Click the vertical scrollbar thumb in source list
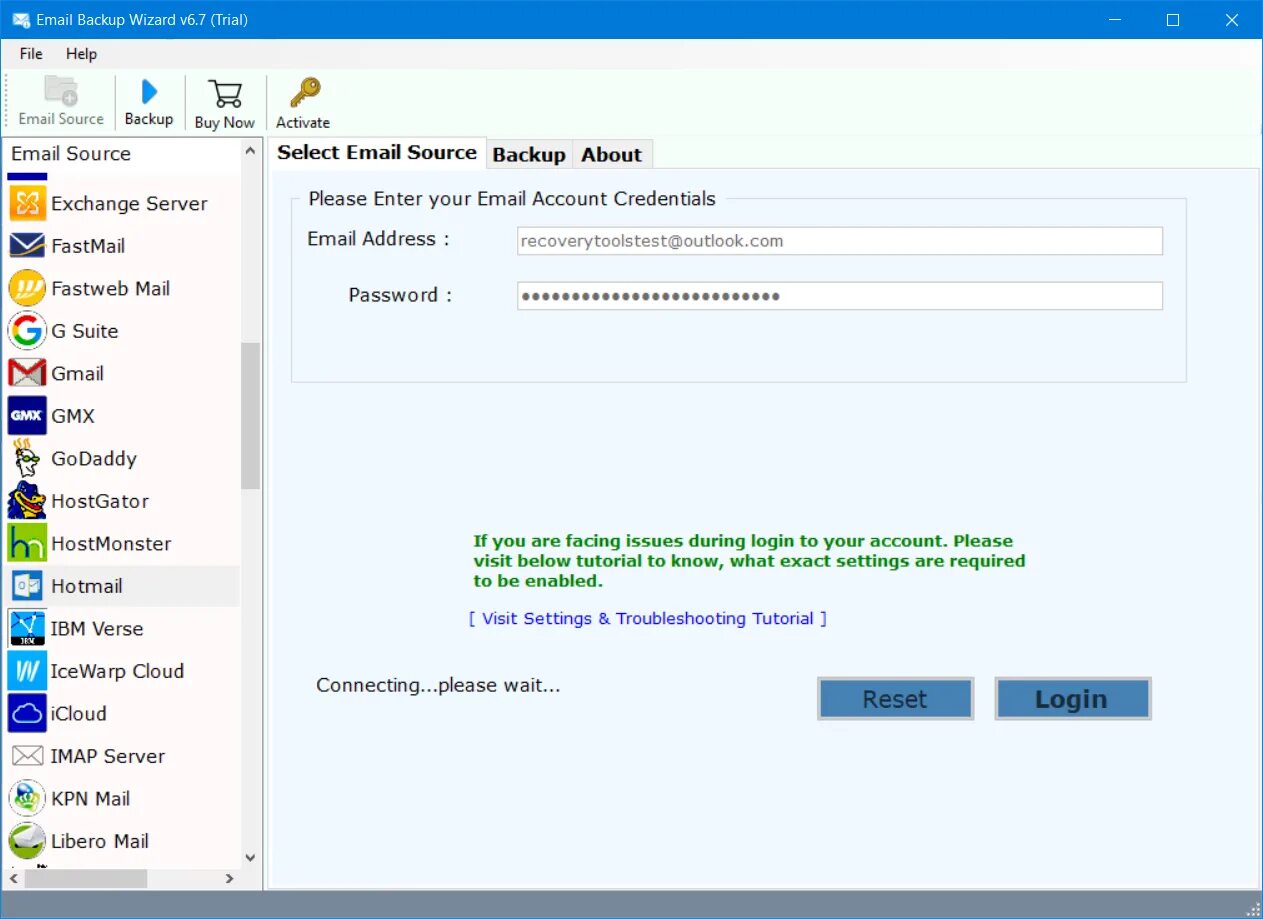This screenshot has width=1263, height=919. click(251, 415)
